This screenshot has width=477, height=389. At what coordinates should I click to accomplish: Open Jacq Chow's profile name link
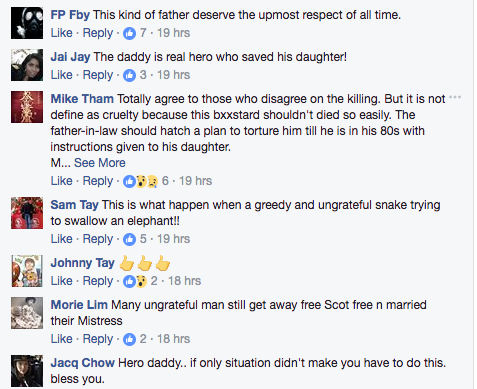pyautogui.click(x=83, y=363)
